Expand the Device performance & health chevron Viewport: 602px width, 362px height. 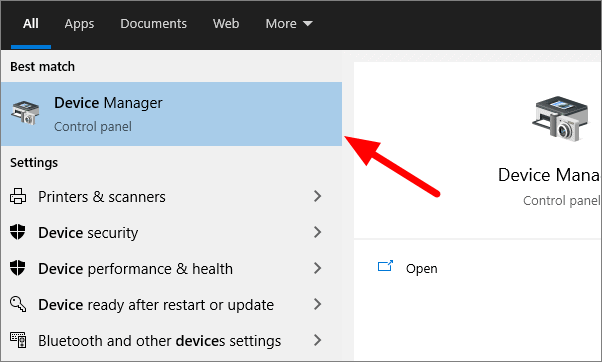click(318, 268)
